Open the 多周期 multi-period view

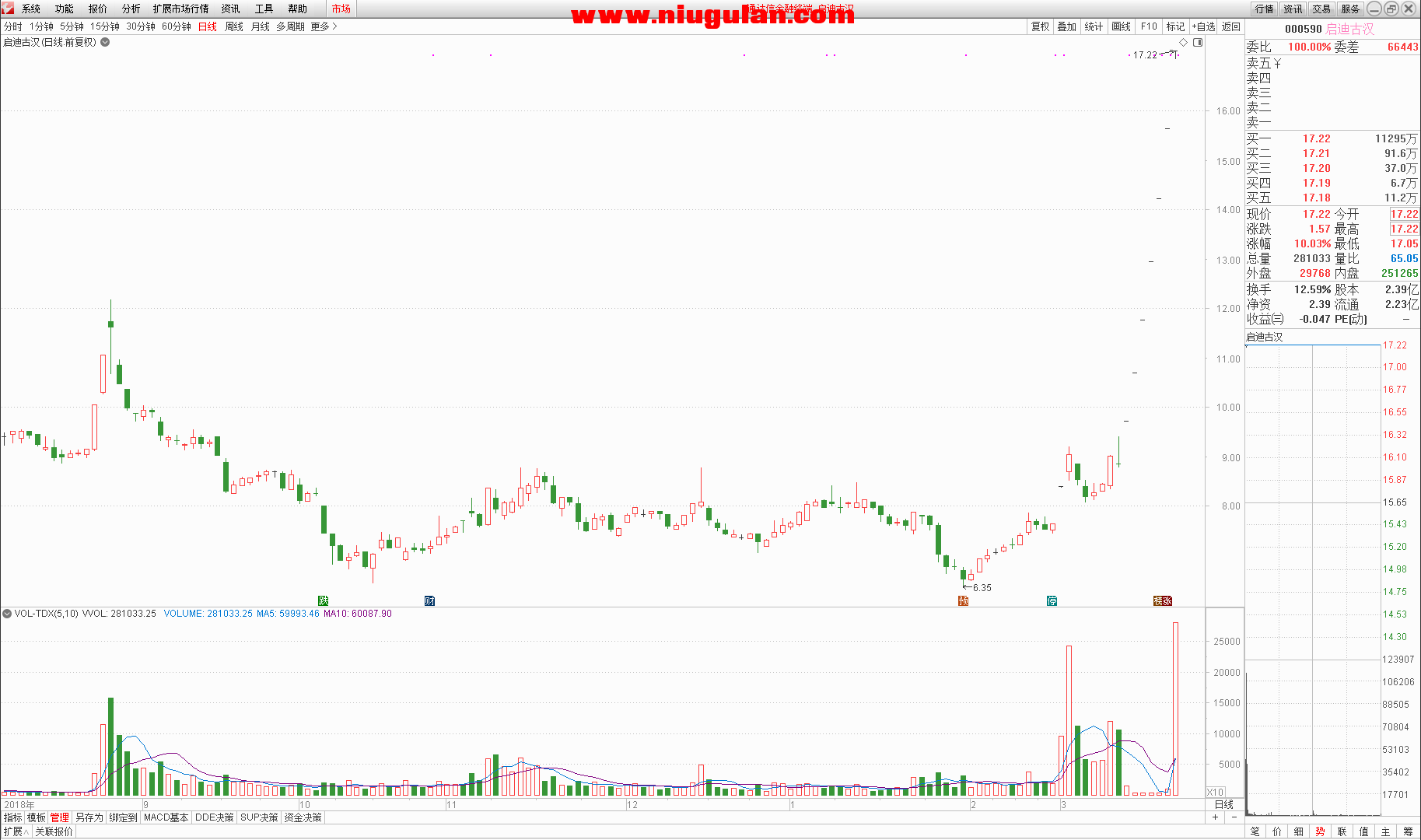[x=290, y=26]
